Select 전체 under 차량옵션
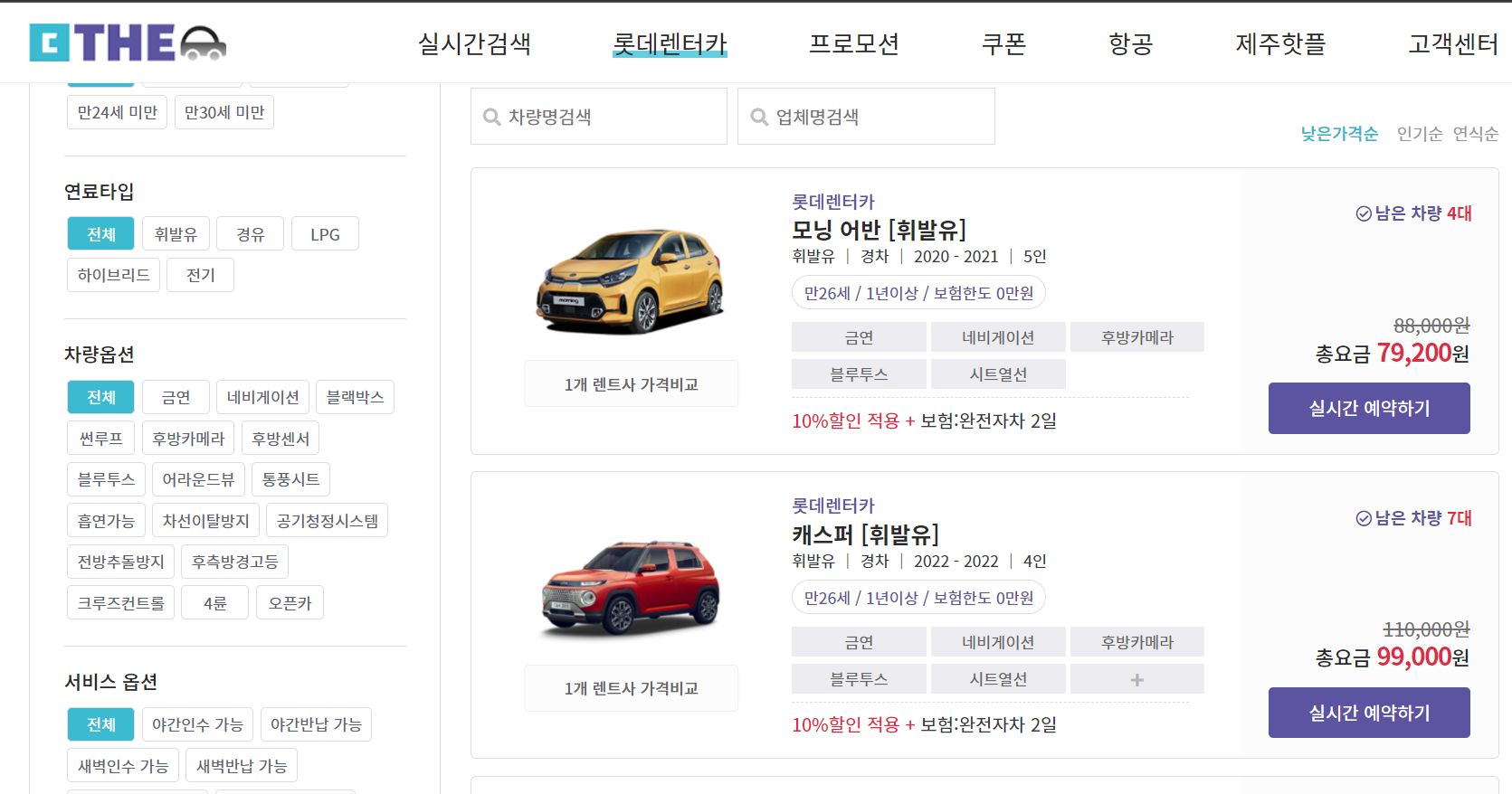The image size is (1512, 794). pos(100,397)
